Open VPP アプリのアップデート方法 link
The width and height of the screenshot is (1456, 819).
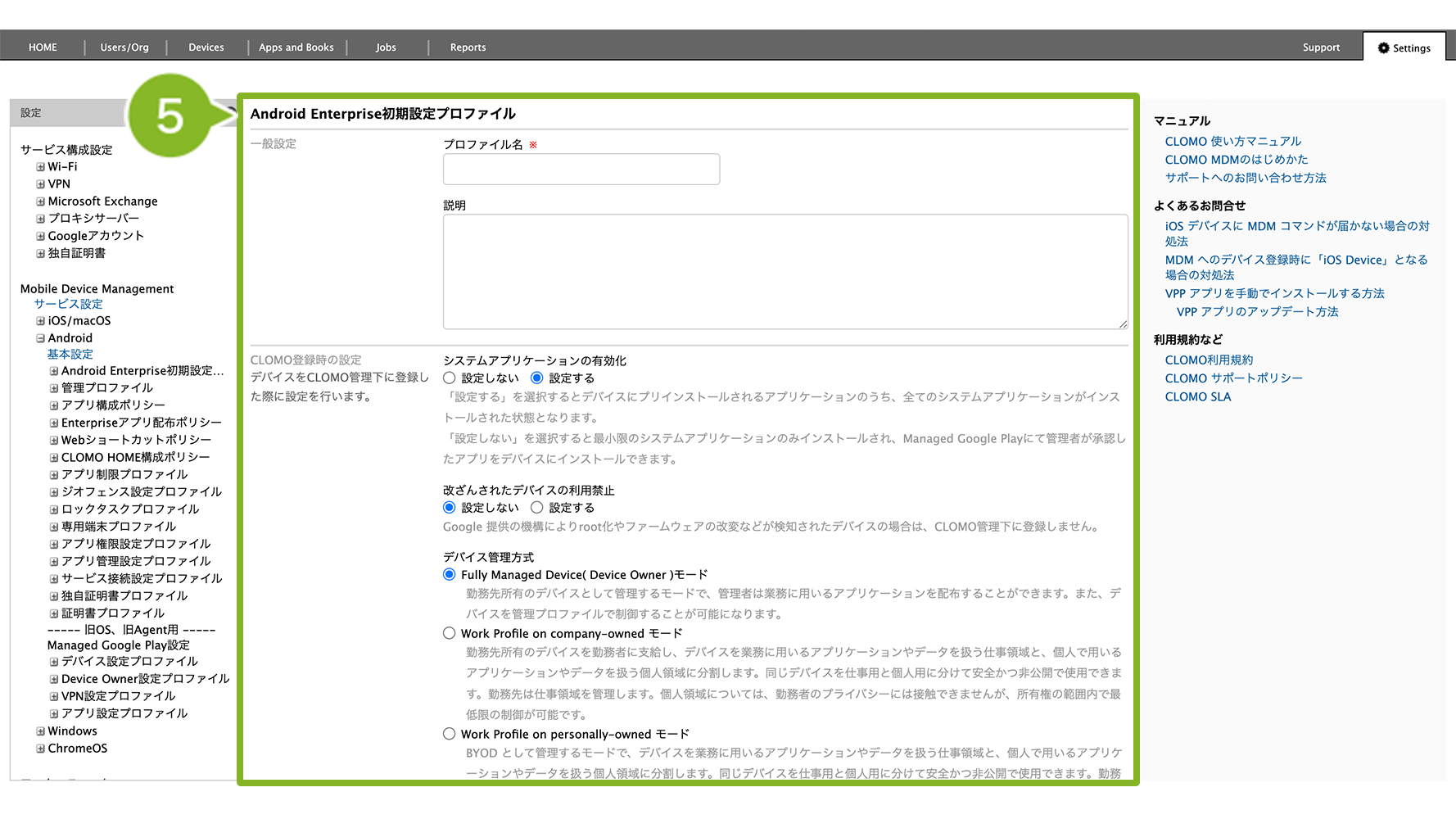pyautogui.click(x=1257, y=312)
